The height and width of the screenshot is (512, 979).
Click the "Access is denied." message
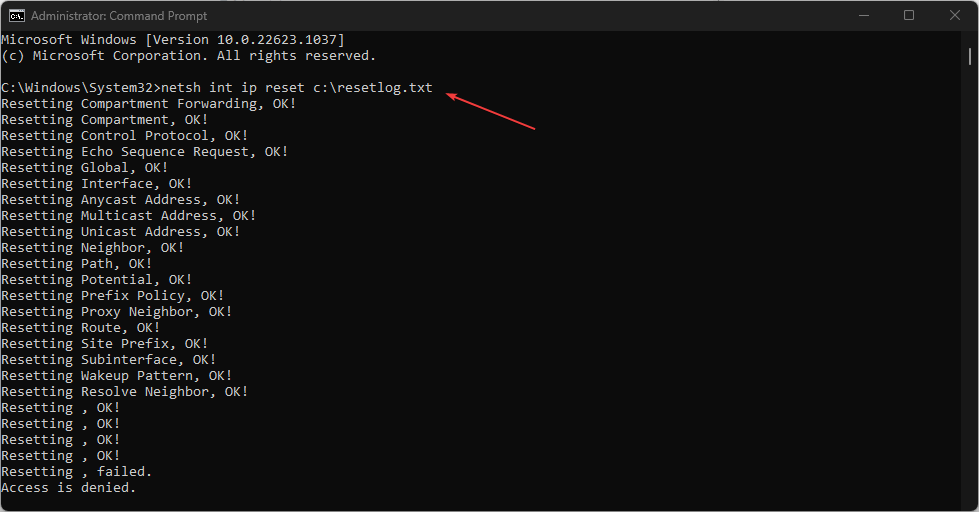click(x=68, y=488)
